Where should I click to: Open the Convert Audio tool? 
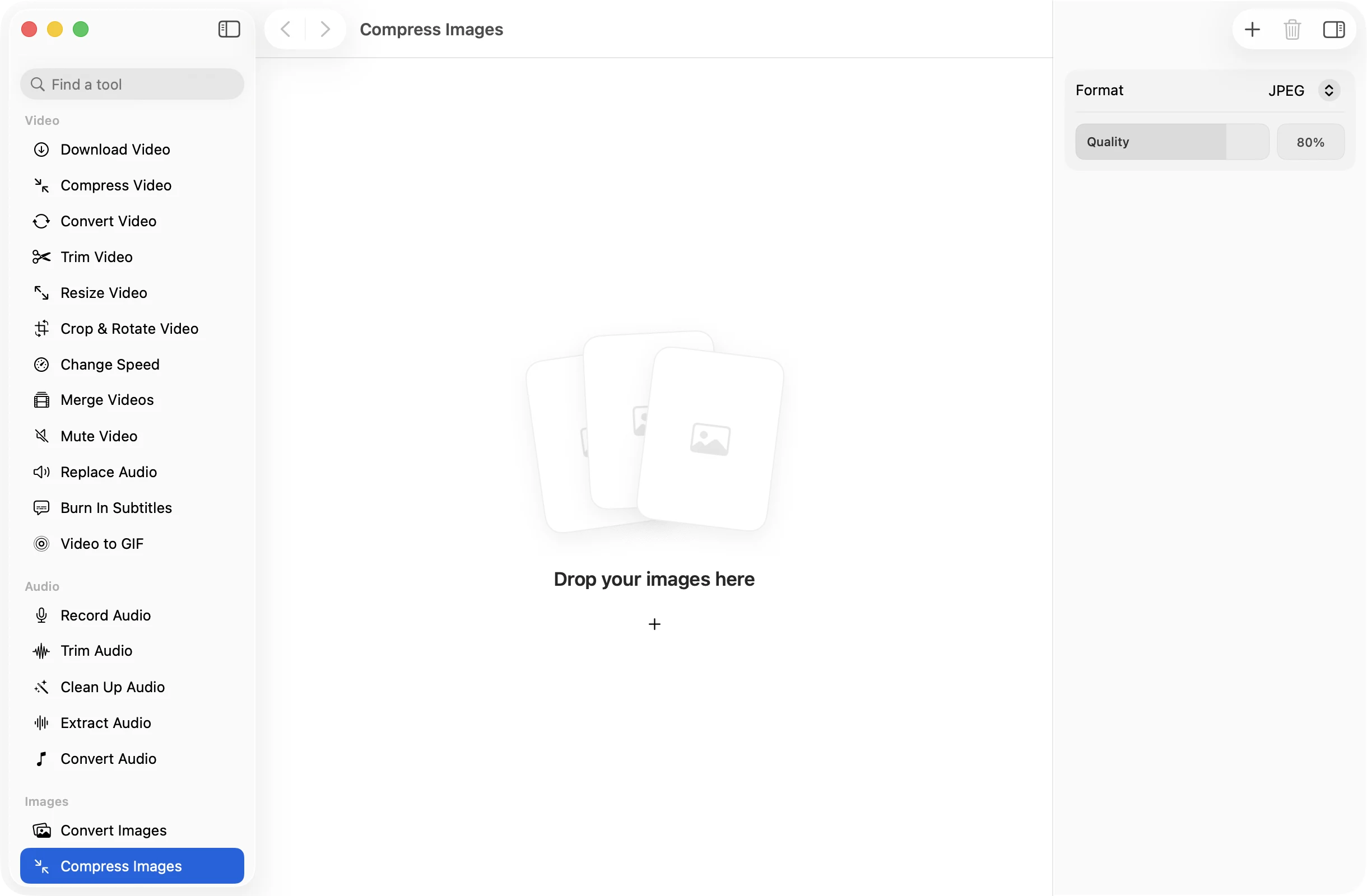pyautogui.click(x=132, y=759)
